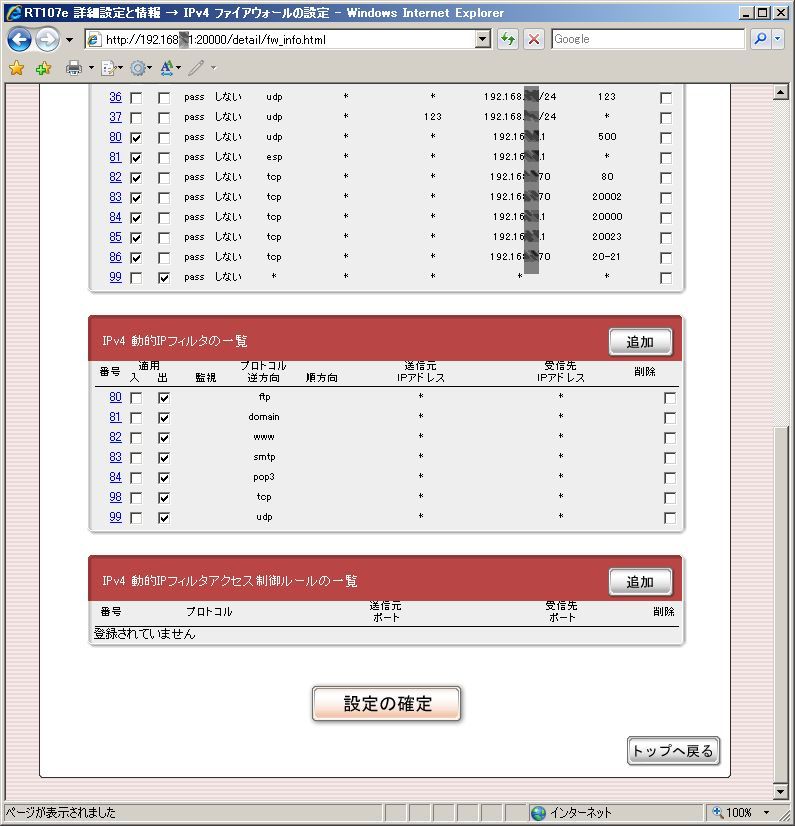Click the Add to Favorites icon
Viewport: 795px width, 826px height.
(44, 68)
